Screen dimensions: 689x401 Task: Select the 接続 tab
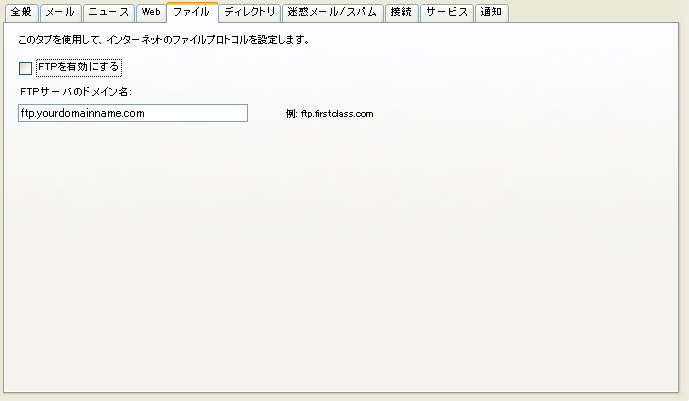click(401, 13)
